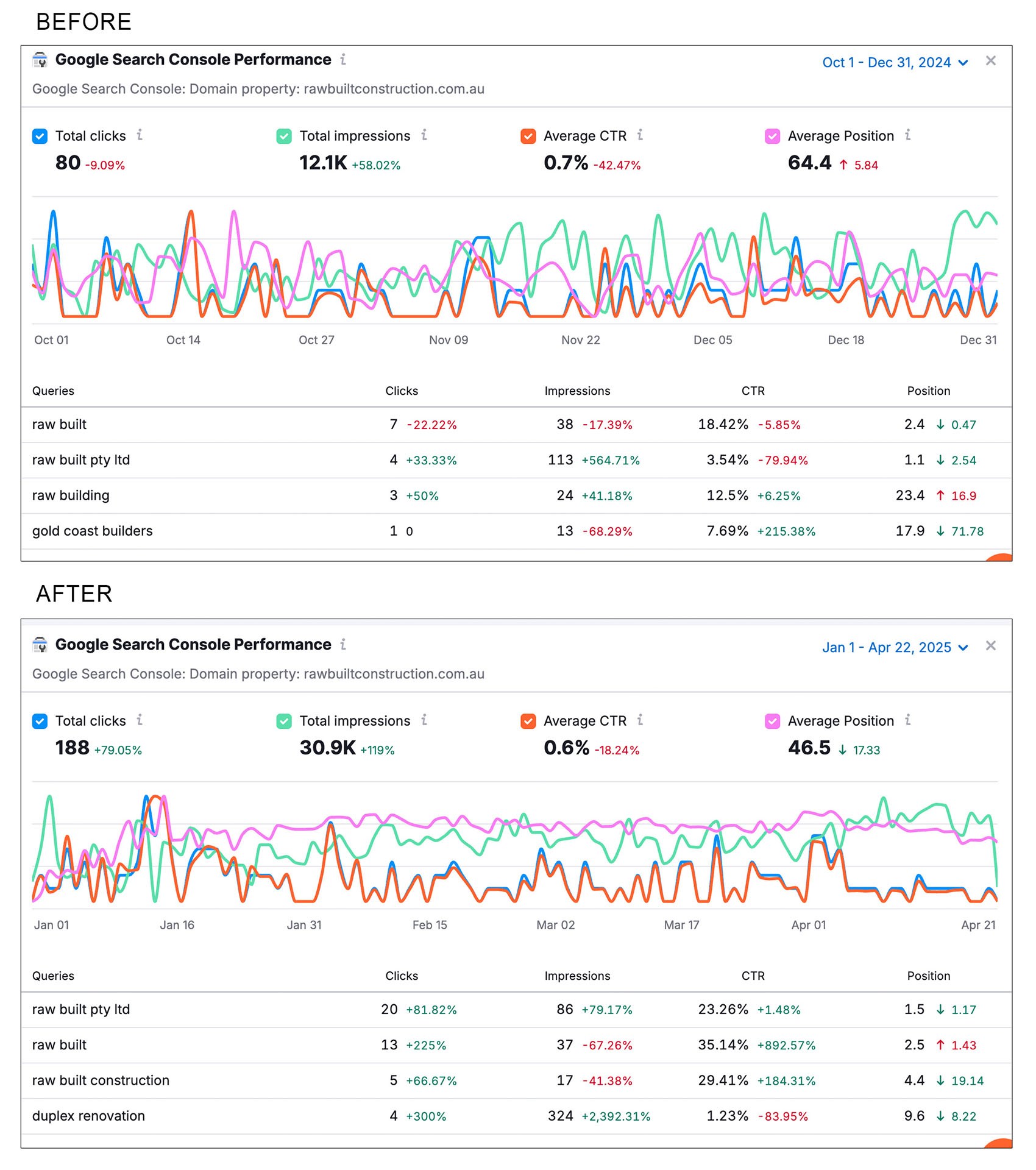Toggle Total impressions checkbox in AFTER panel
1036x1170 pixels.
pyautogui.click(x=284, y=721)
